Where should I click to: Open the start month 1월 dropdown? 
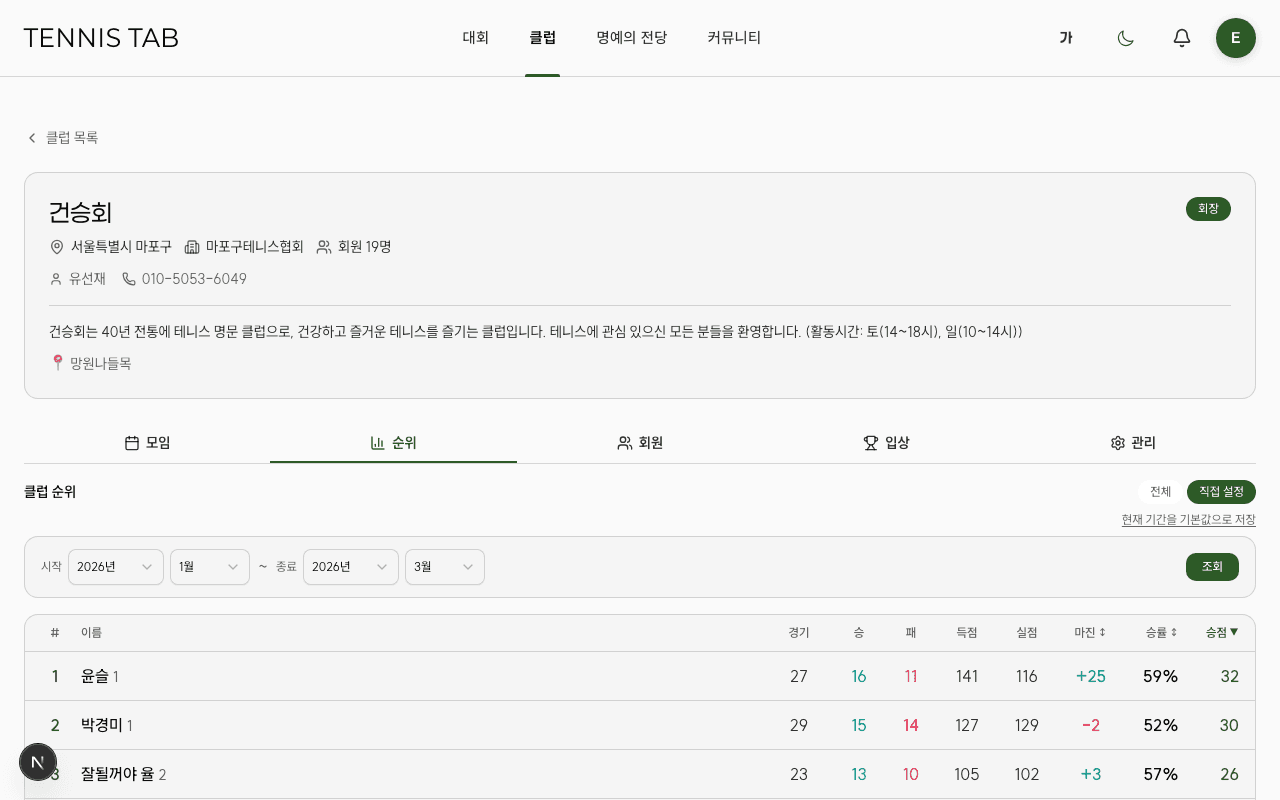(209, 567)
